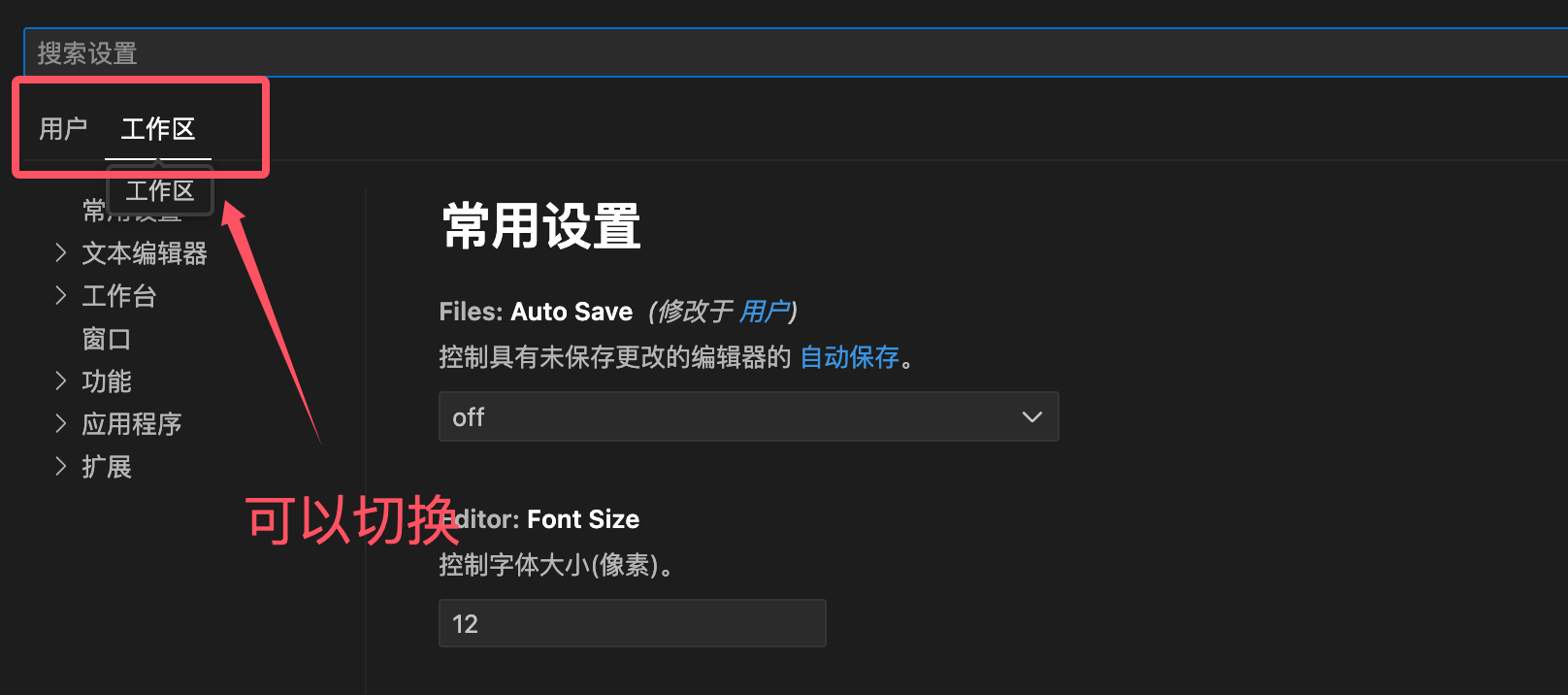Image resolution: width=1568 pixels, height=695 pixels.
Task: Select 扩展 category label
Action: (107, 467)
